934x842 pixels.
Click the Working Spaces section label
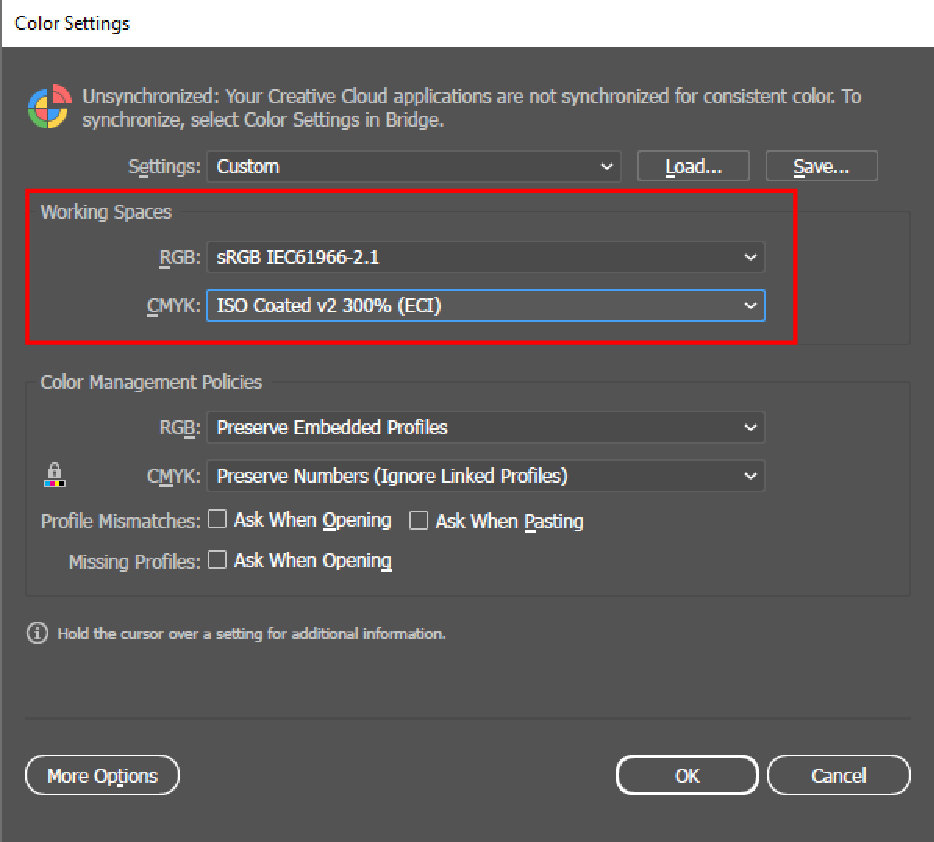(x=106, y=212)
